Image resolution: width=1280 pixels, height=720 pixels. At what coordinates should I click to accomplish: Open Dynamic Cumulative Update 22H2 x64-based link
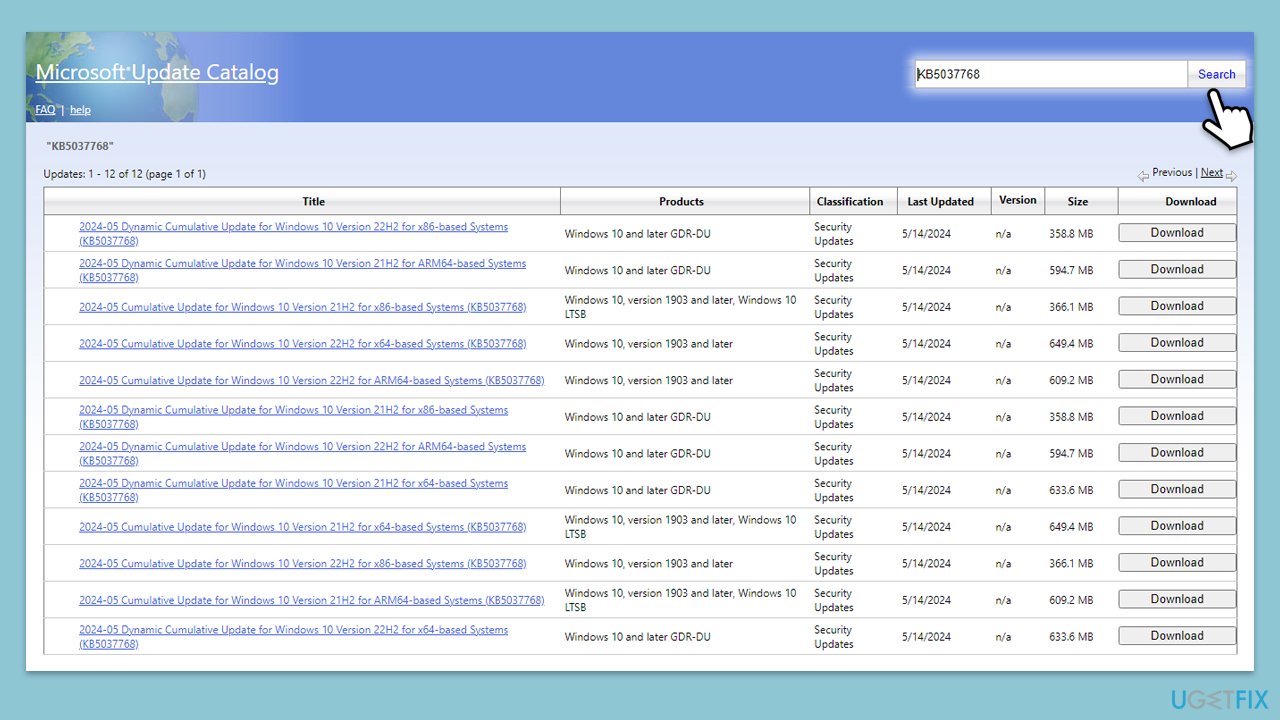(x=293, y=637)
